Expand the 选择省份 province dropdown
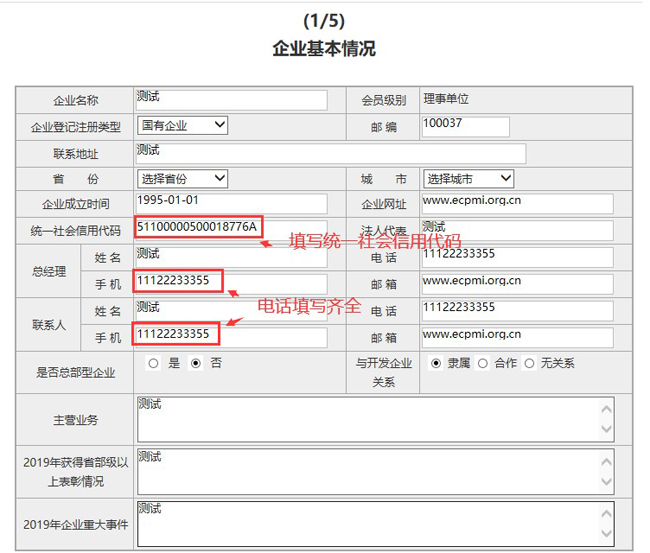This screenshot has width=650, height=553. (x=182, y=179)
